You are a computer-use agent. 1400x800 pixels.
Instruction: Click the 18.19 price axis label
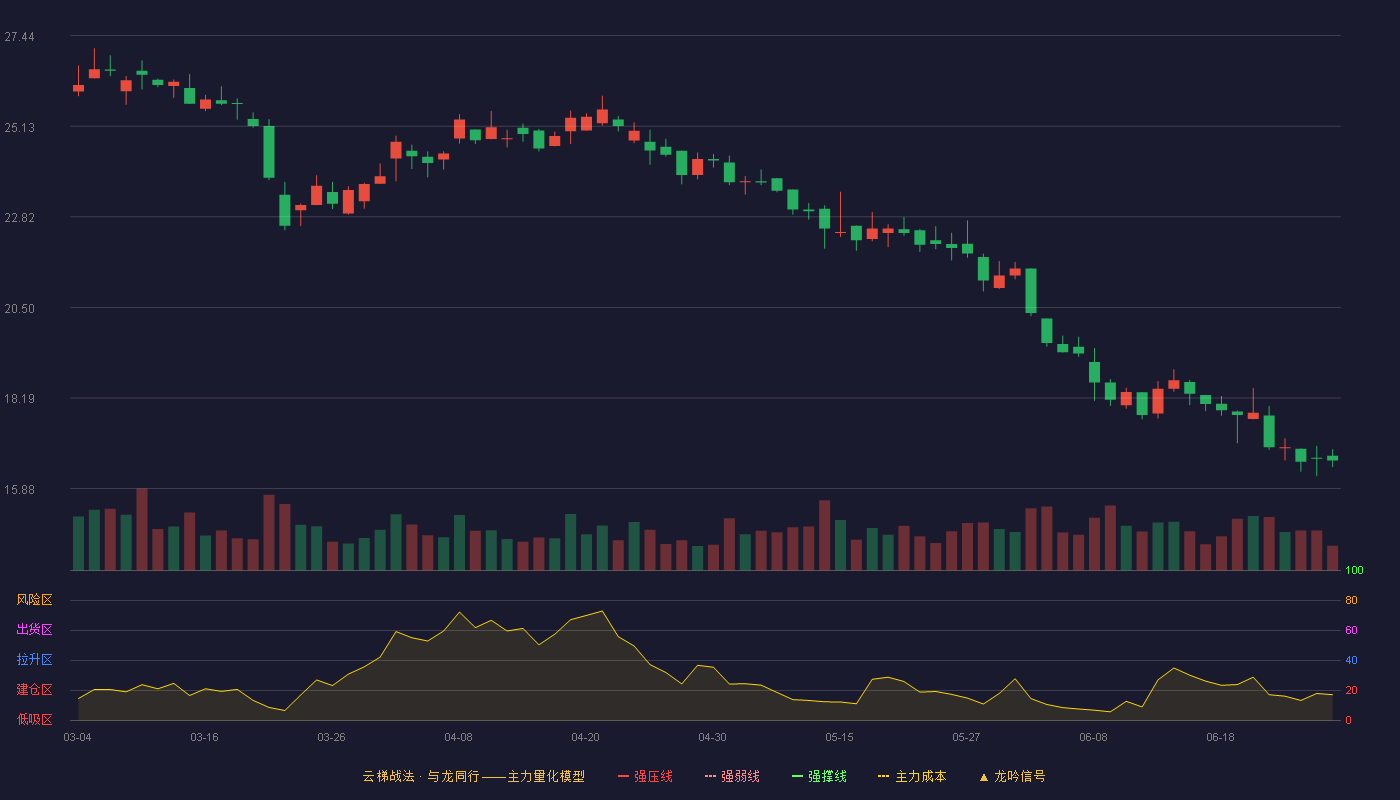point(19,399)
